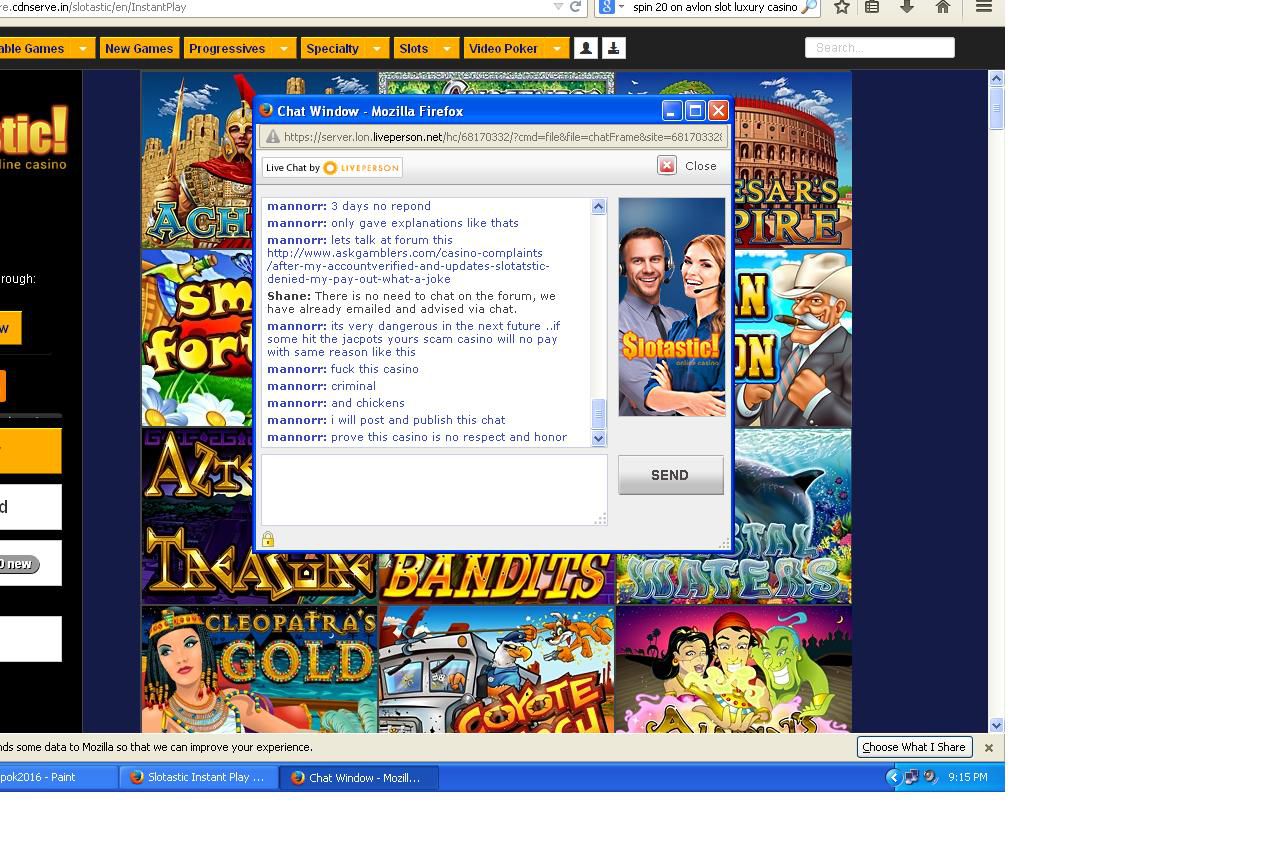Image resolution: width=1280 pixels, height=864 pixels.
Task: Expand the Video Poker dropdown arrow
Action: point(557,48)
